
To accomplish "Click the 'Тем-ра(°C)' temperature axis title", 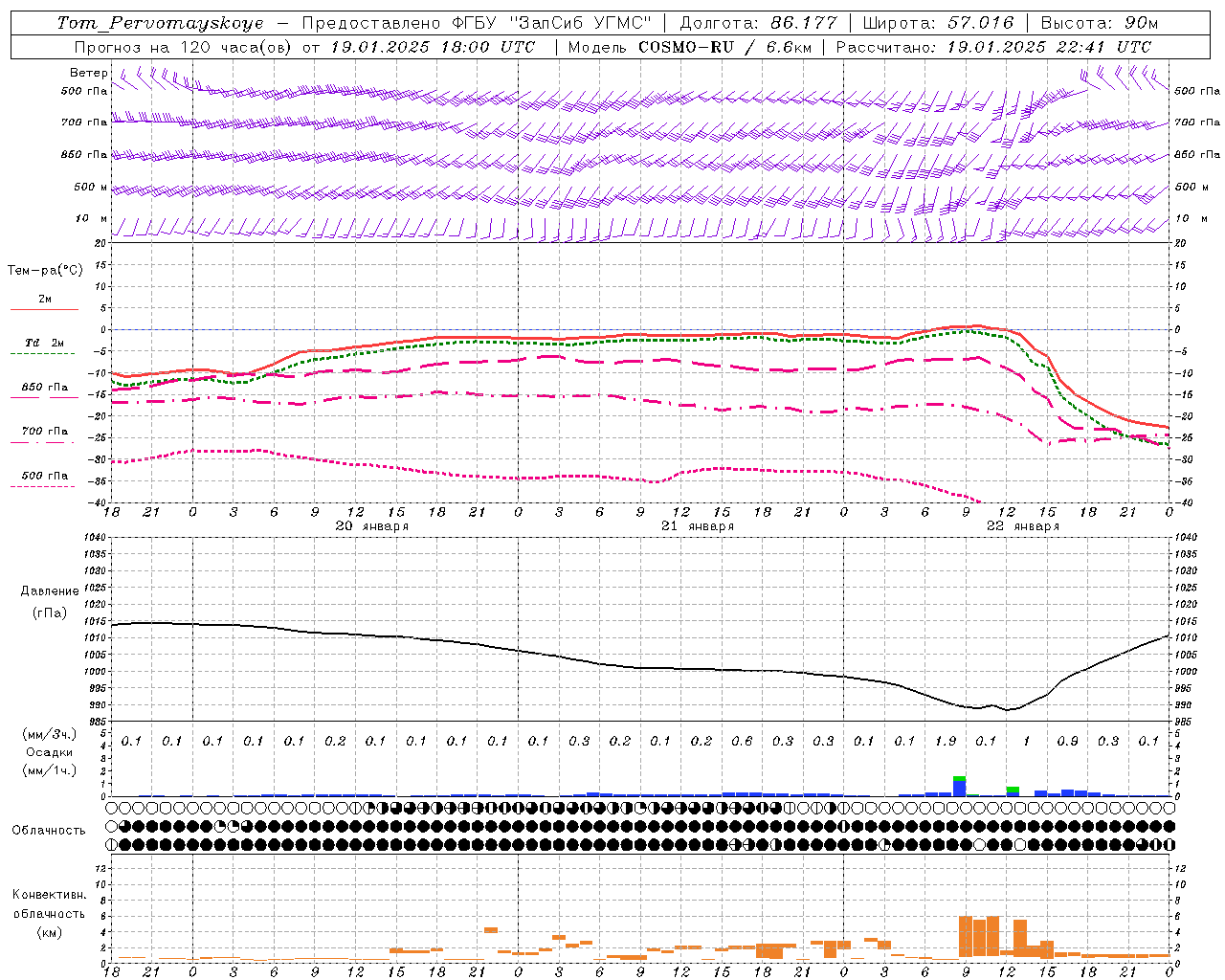I will coord(45,271).
